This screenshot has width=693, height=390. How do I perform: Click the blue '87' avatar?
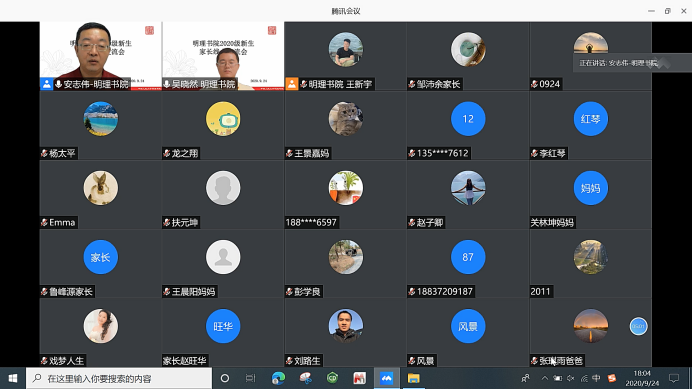tap(468, 257)
